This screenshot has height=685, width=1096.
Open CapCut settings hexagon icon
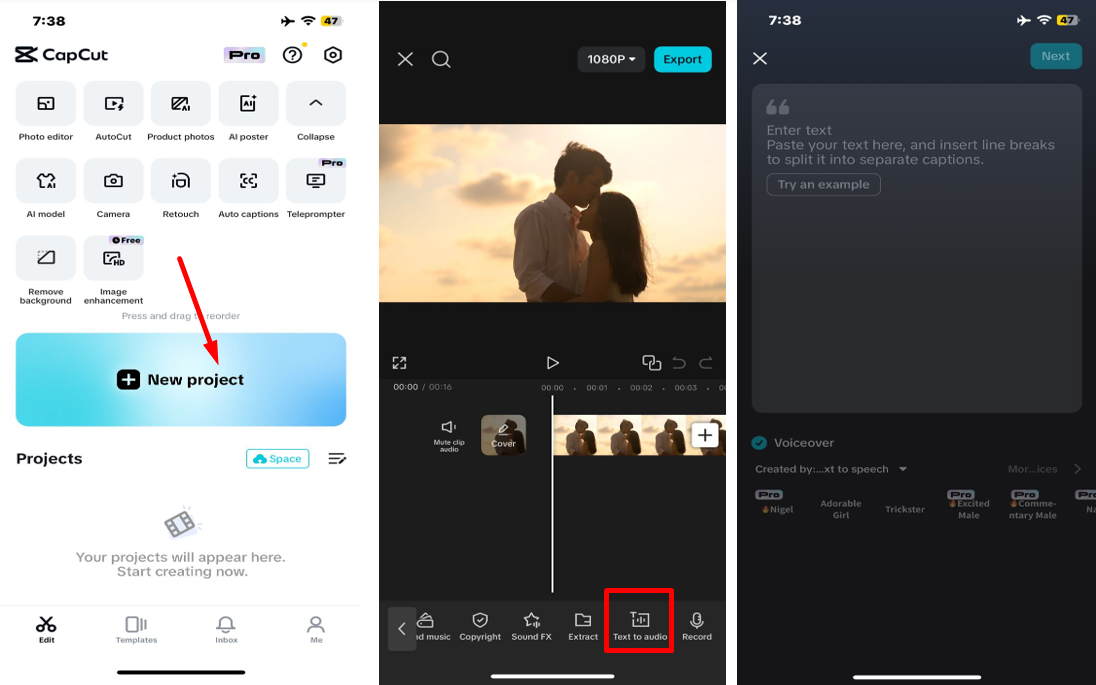[x=333, y=55]
